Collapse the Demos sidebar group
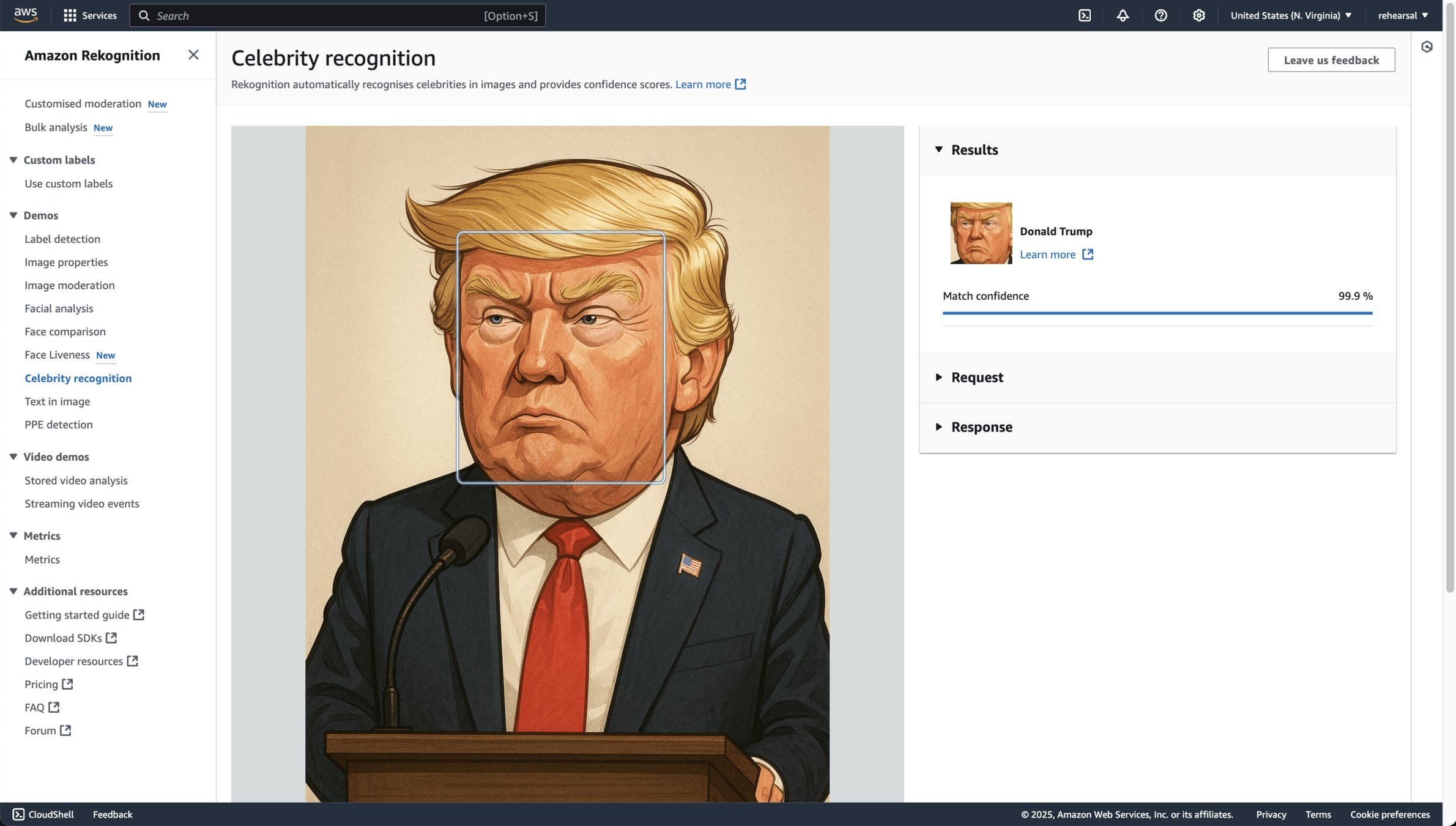 (13, 215)
